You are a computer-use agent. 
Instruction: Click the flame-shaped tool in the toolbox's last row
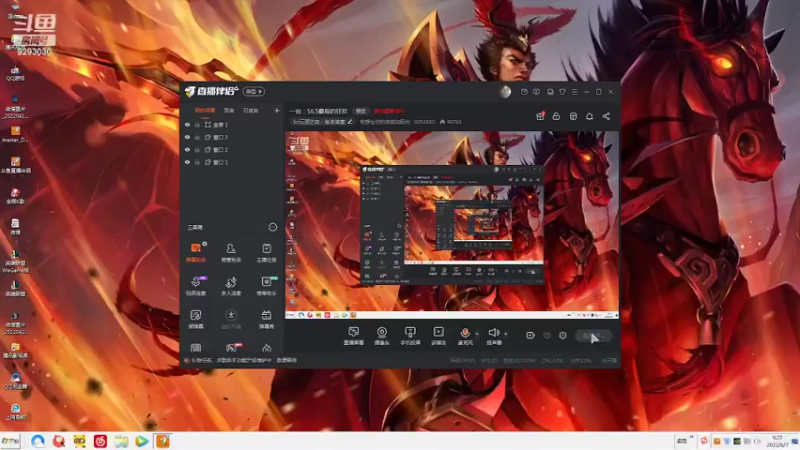coord(266,348)
